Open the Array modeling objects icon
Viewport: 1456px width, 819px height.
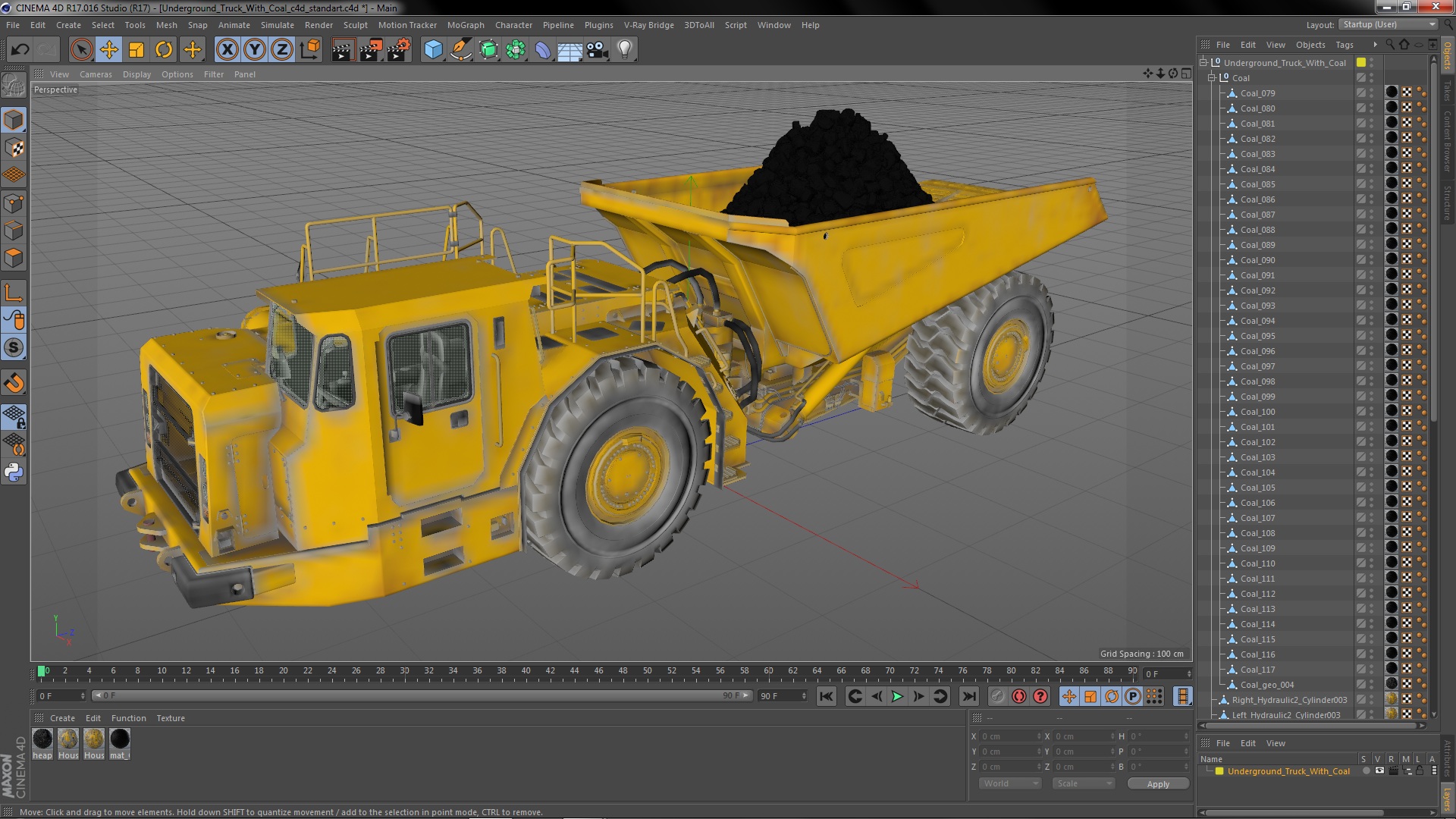point(516,50)
